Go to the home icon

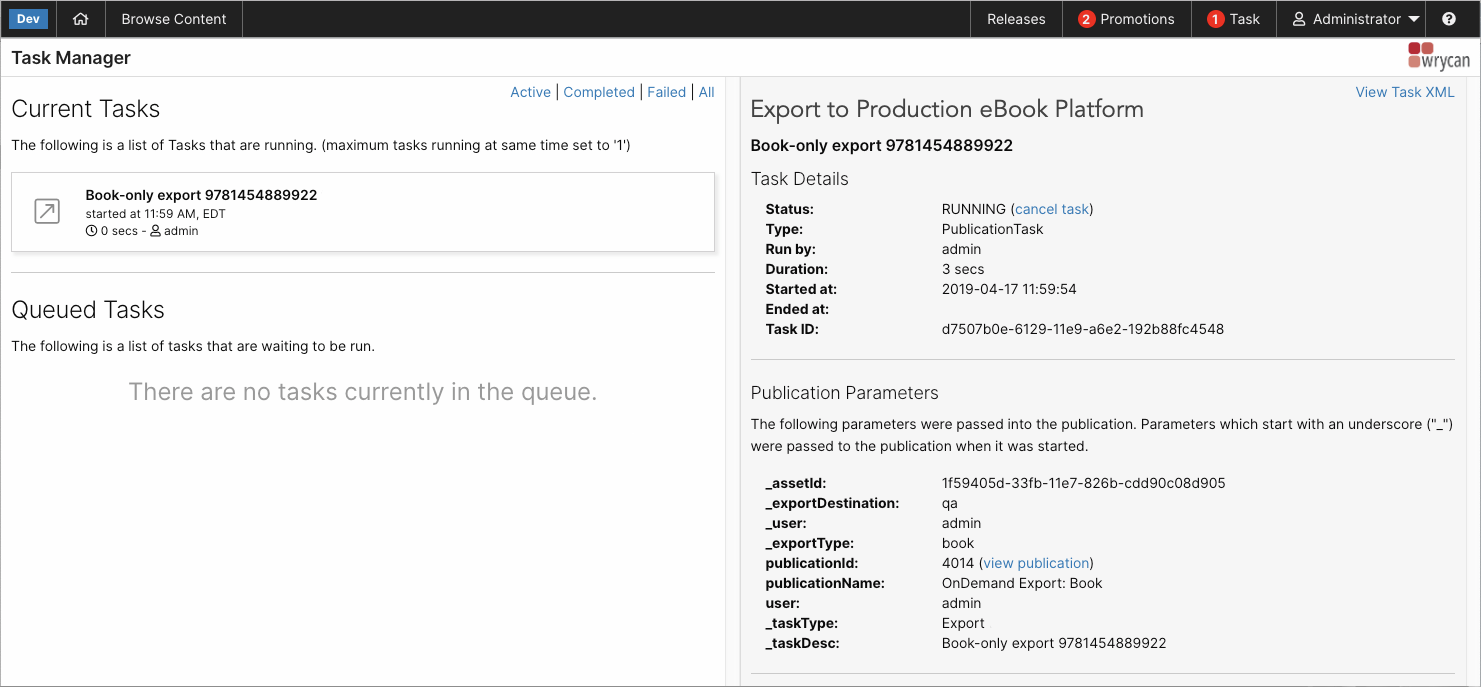[x=81, y=19]
